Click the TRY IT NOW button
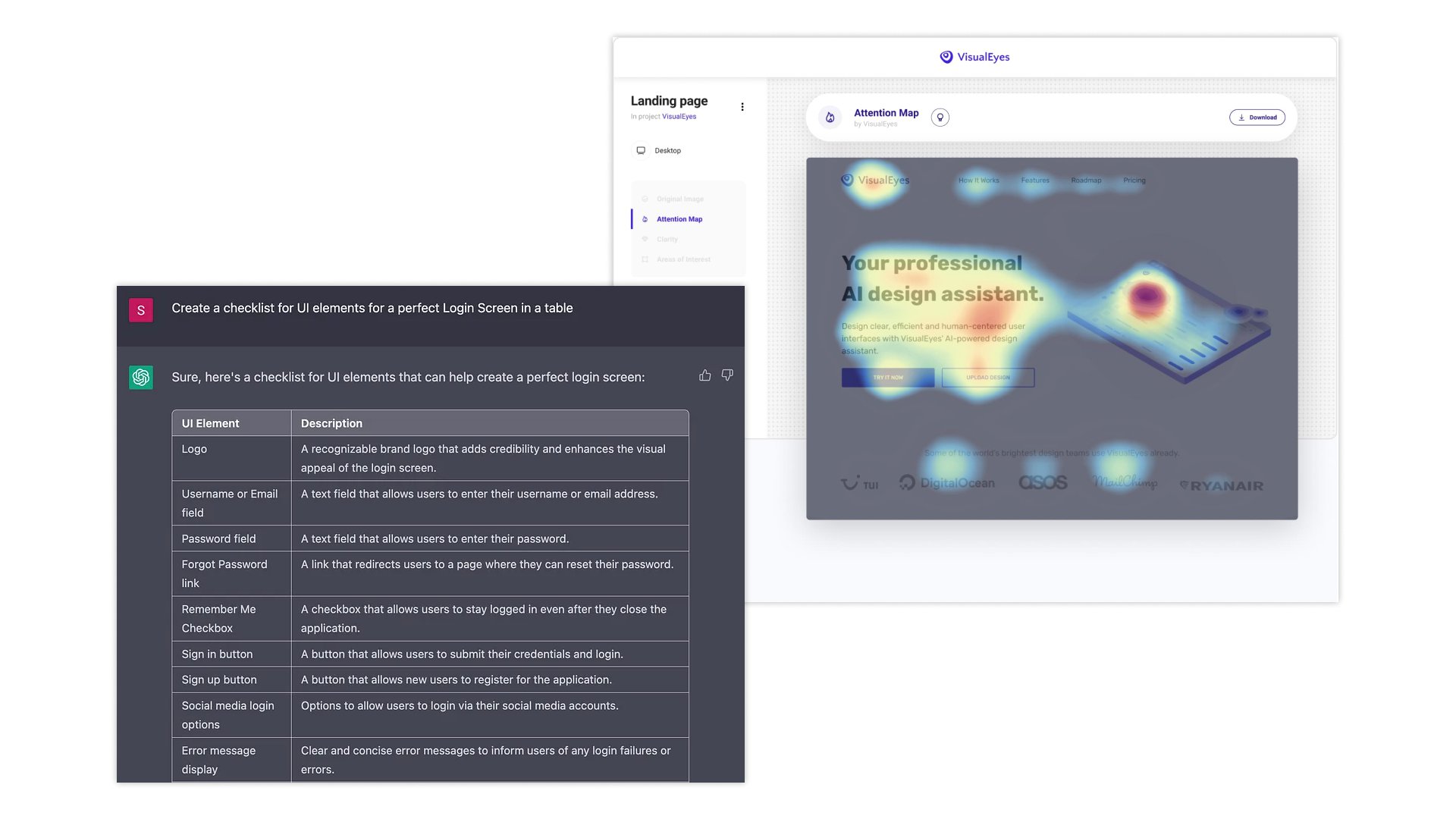Screen dimensions: 1456x819 coord(887,378)
